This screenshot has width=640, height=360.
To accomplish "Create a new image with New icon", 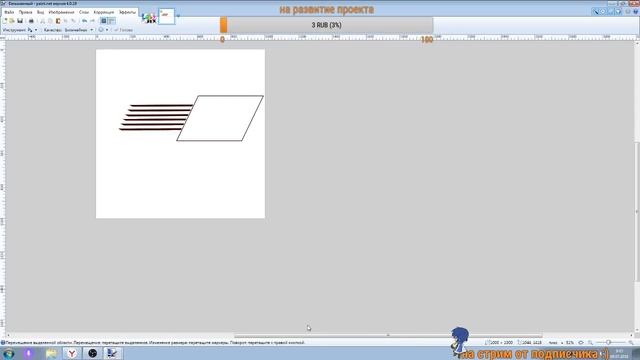I will pyautogui.click(x=5, y=21).
